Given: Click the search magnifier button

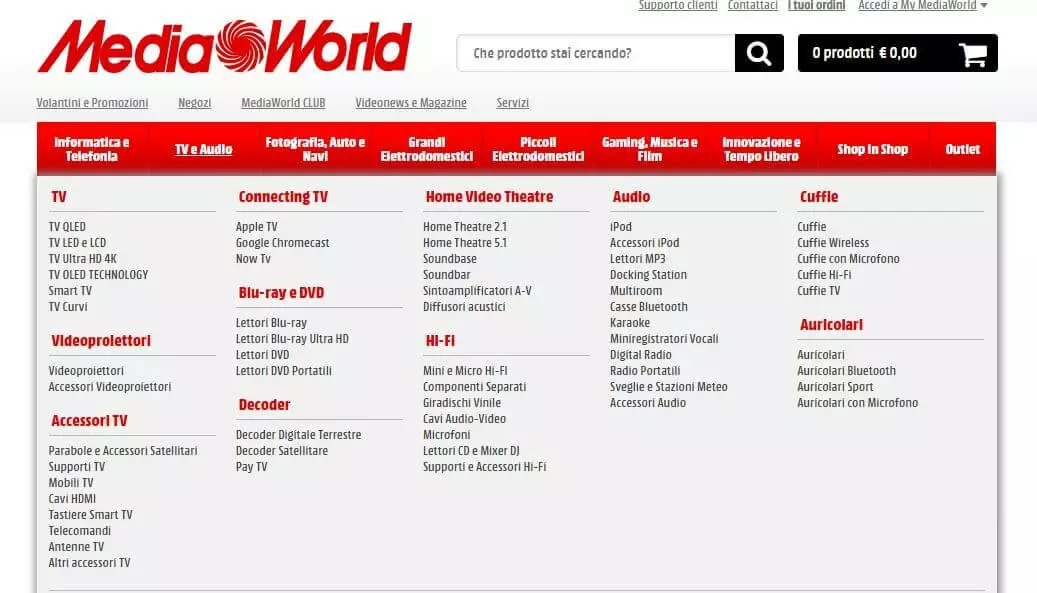Looking at the screenshot, I should click(x=759, y=53).
